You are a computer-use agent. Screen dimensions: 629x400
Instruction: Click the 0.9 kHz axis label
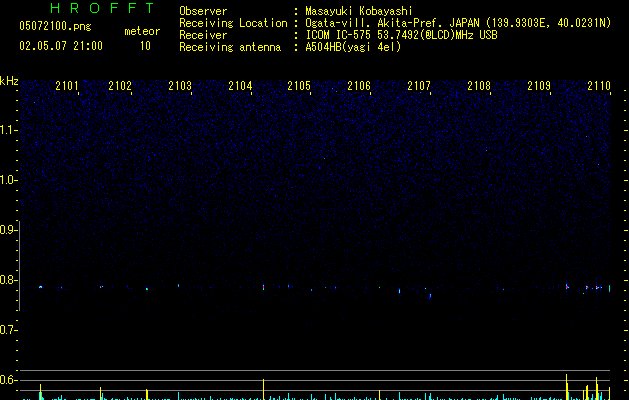pos(8,230)
